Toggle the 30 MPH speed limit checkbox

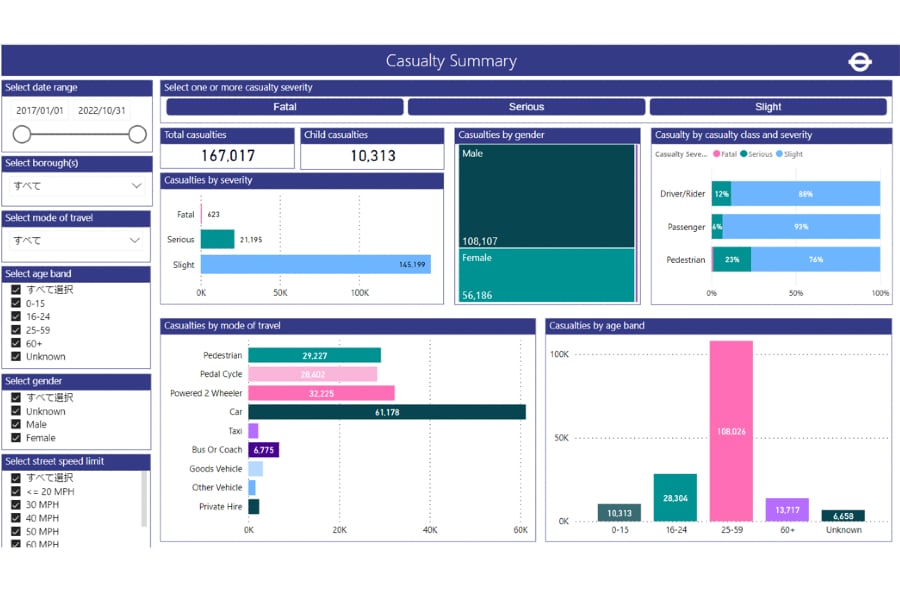click(x=16, y=505)
